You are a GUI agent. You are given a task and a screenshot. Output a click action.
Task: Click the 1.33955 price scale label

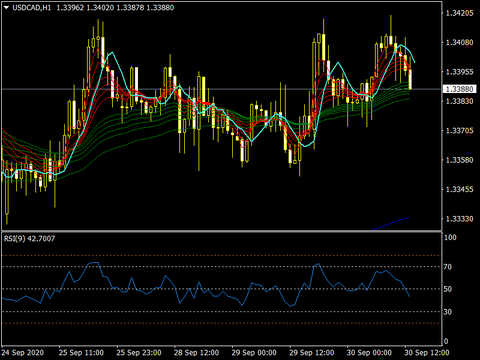coord(459,72)
